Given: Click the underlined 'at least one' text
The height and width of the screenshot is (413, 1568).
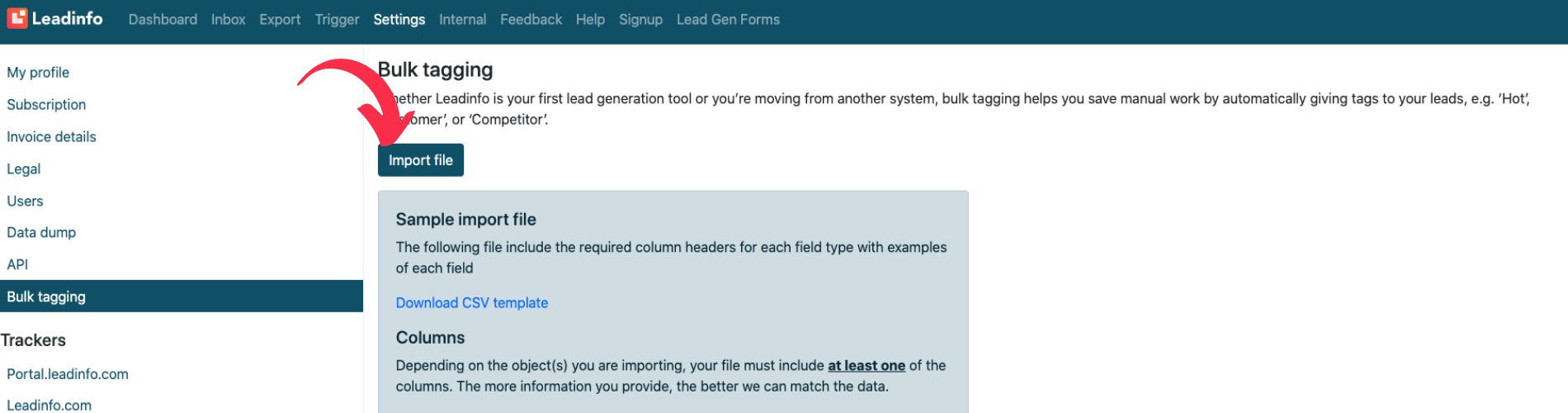Looking at the screenshot, I should pos(867,366).
